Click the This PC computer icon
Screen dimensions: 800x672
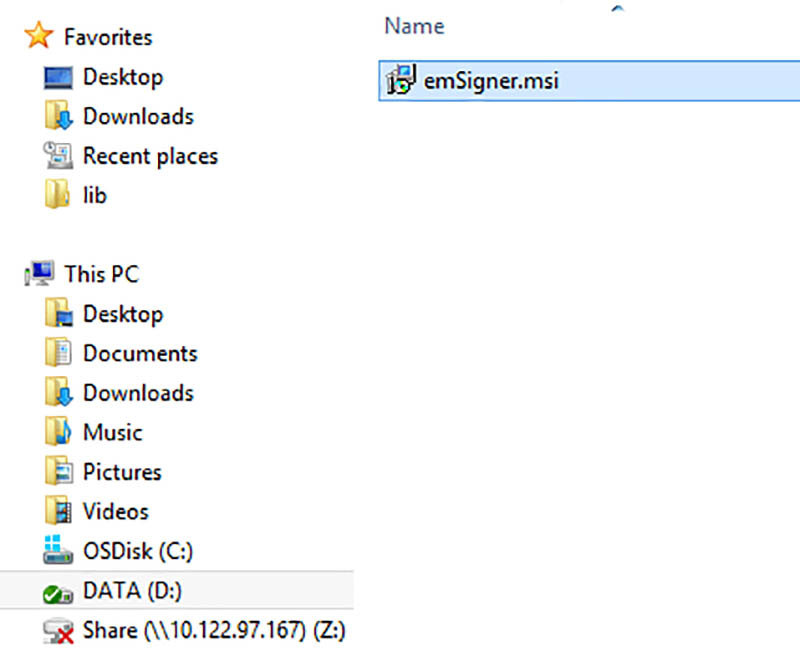coord(39,273)
